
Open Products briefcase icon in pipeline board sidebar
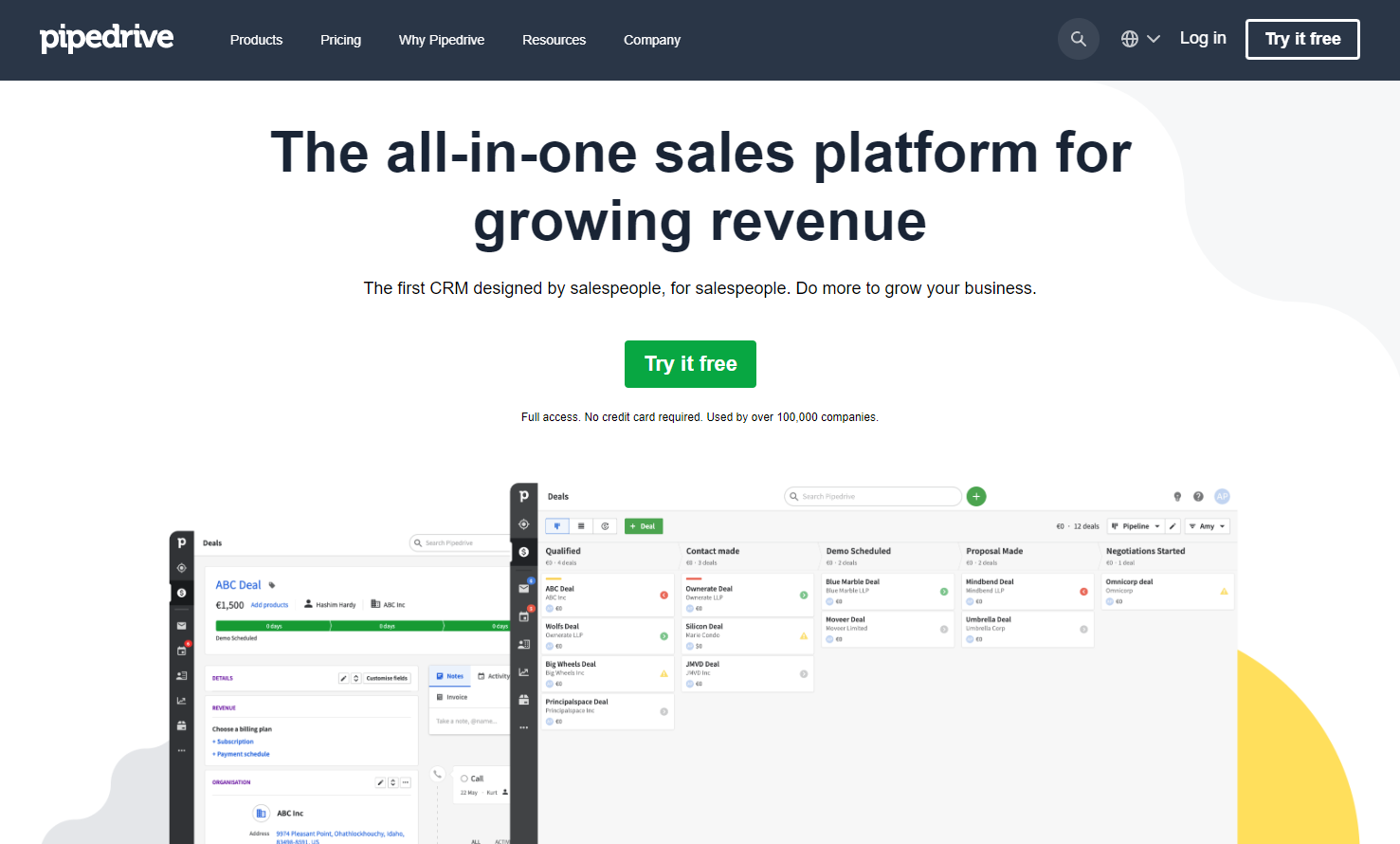point(523,700)
